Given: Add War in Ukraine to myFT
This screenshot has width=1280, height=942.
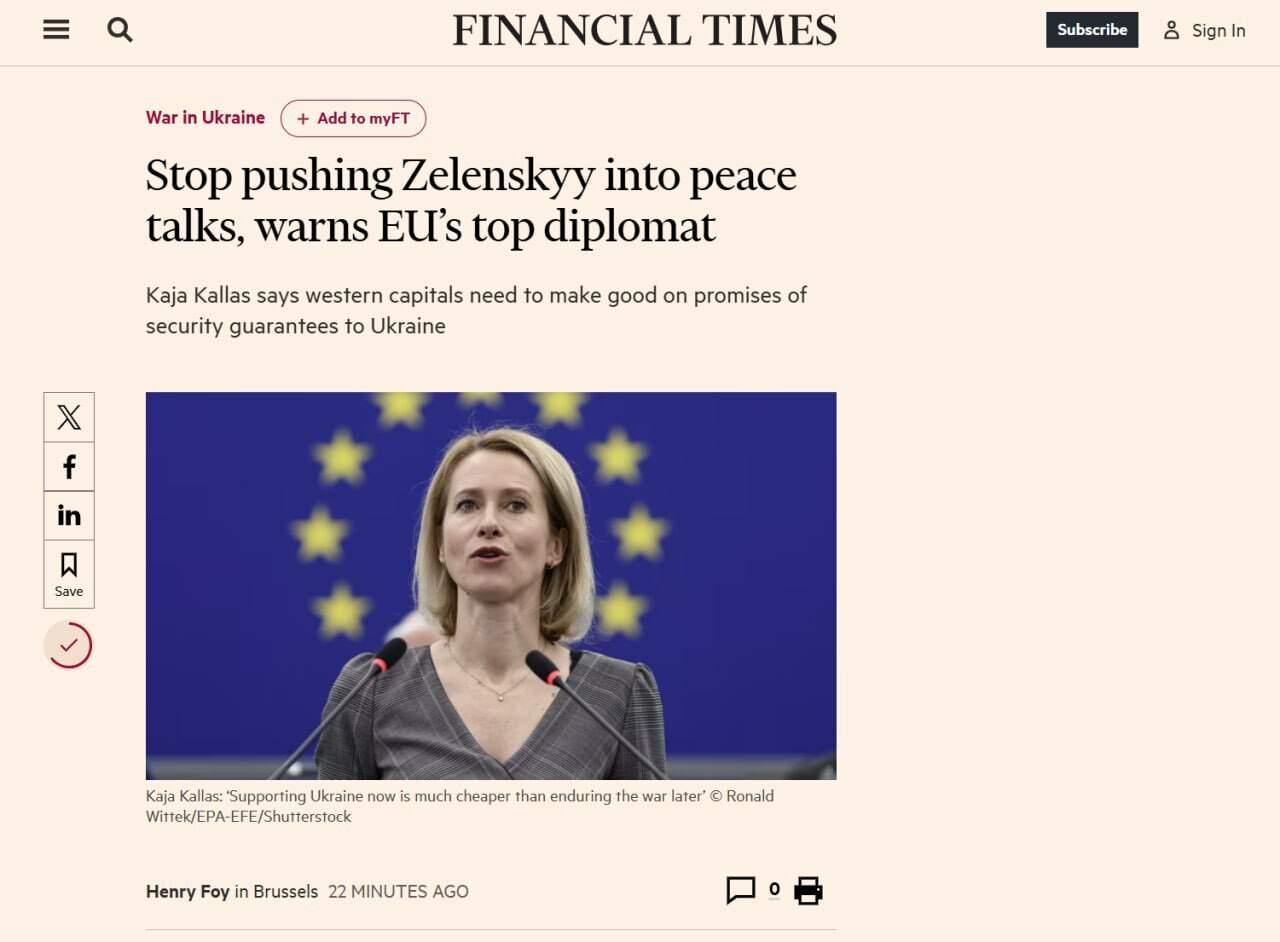Looking at the screenshot, I should (x=353, y=118).
